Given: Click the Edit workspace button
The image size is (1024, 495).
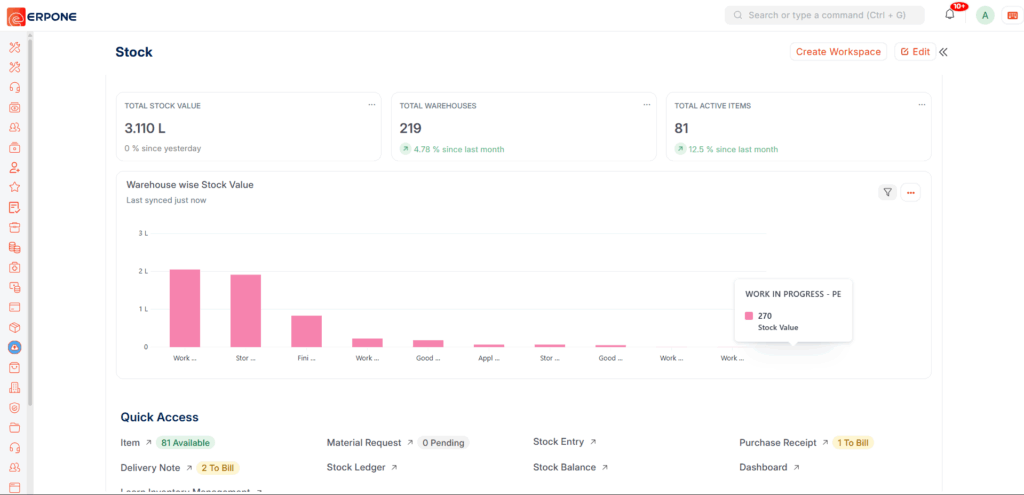Looking at the screenshot, I should pos(913,52).
